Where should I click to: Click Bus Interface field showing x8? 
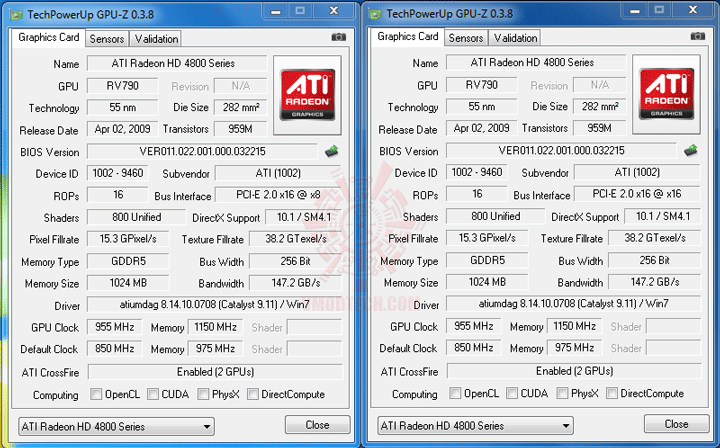pos(278,195)
